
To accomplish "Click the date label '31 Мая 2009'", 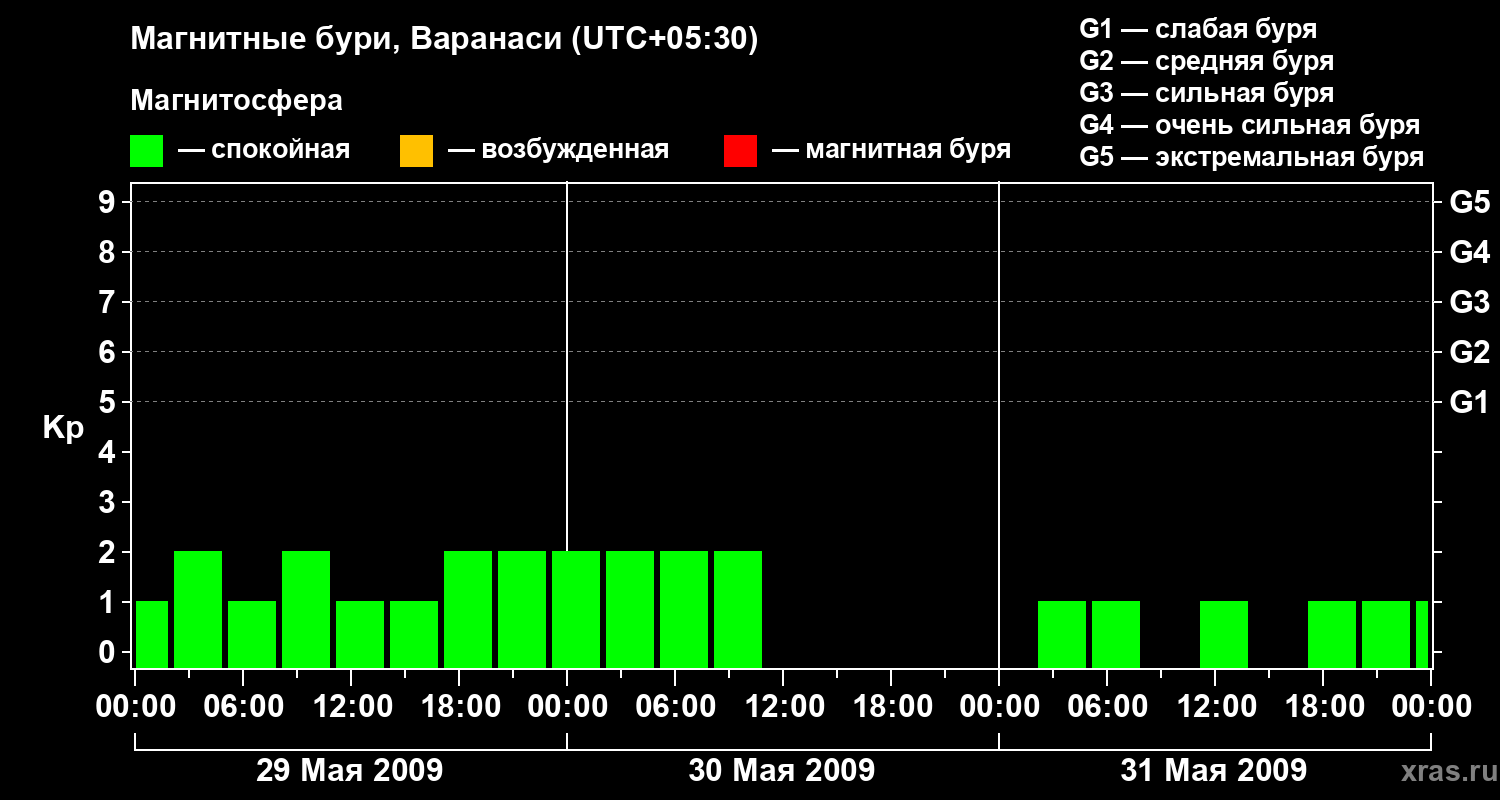I will (1213, 770).
